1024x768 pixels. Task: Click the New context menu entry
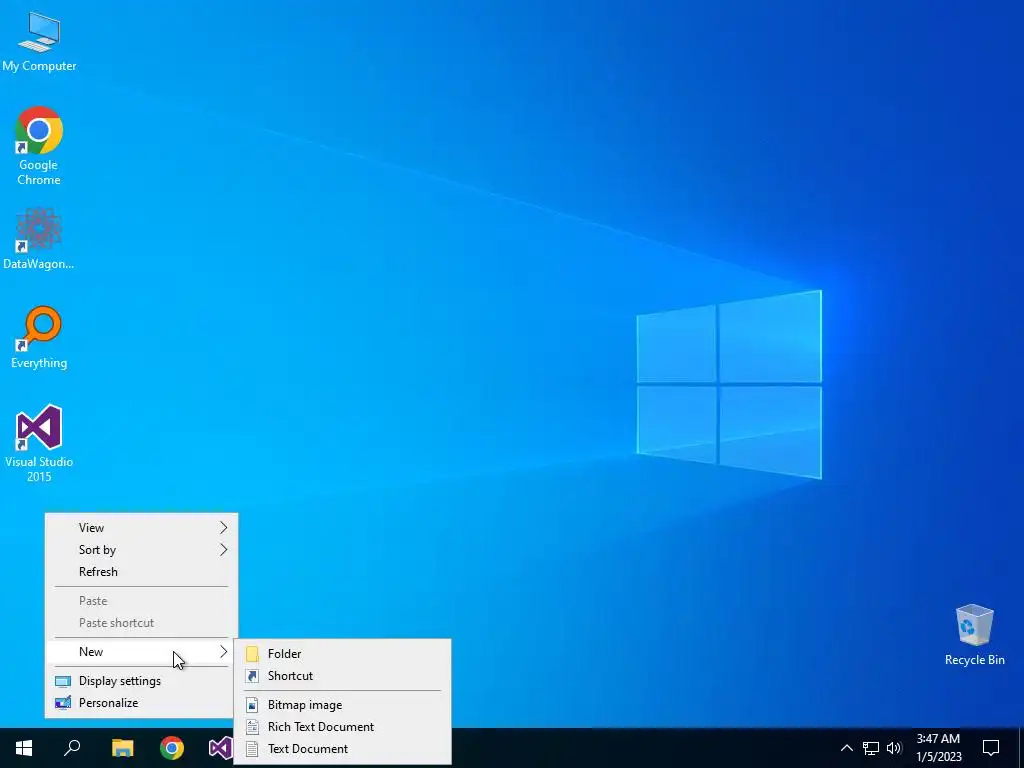click(x=142, y=652)
